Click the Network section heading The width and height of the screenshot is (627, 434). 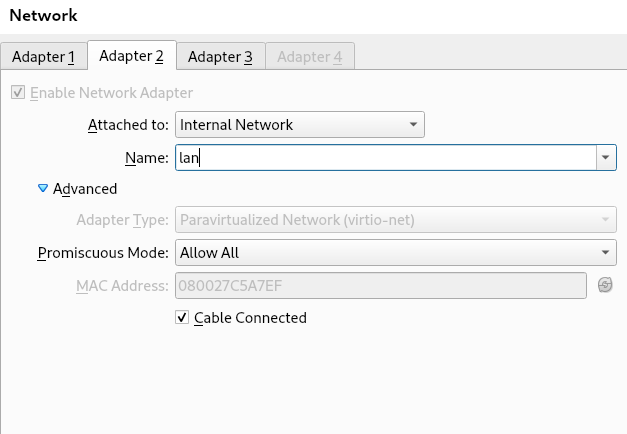43,16
